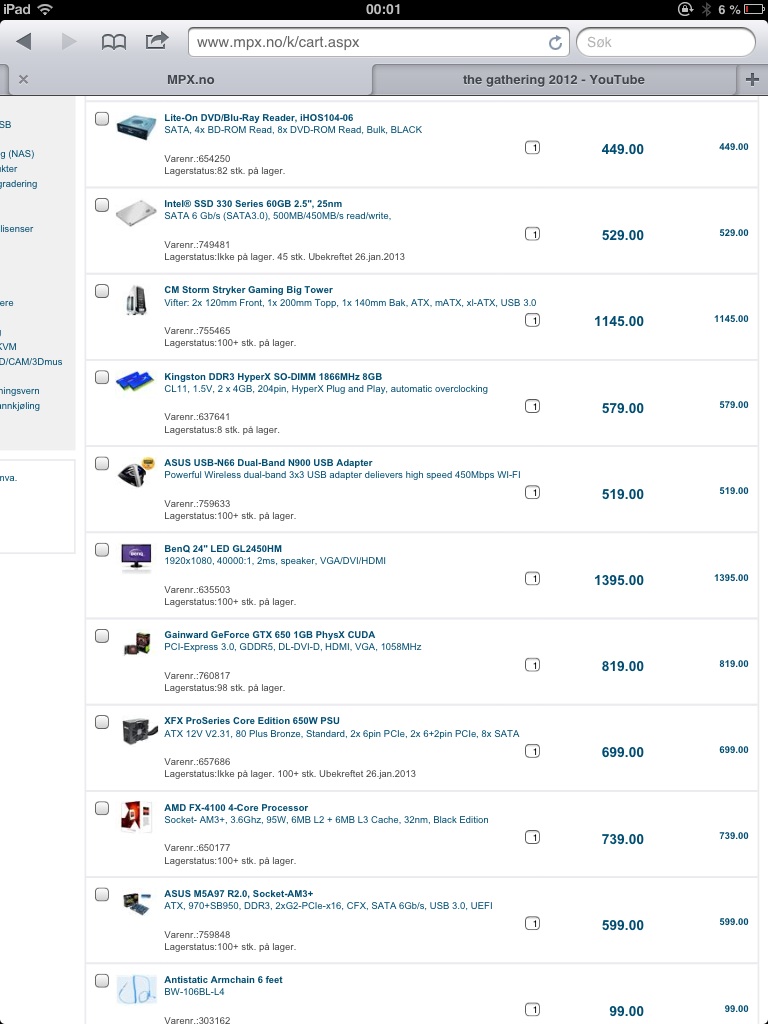768x1024 pixels.
Task: Click the BenQ monitor product thumbnail
Action: point(136,557)
